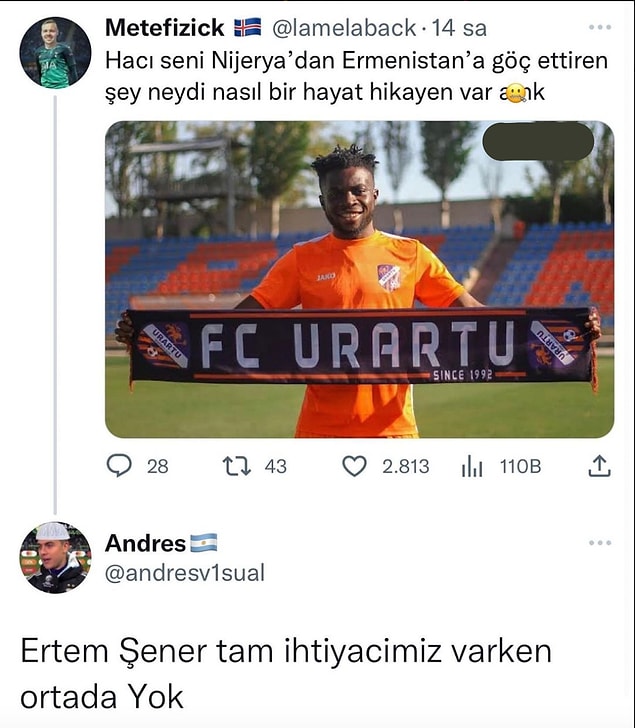The width and height of the screenshot is (635, 728).
Task: Click the Andres display name
Action: pos(145,543)
